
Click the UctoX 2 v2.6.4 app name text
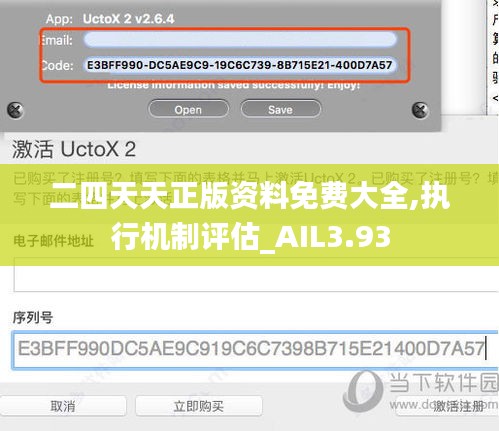(x=128, y=19)
